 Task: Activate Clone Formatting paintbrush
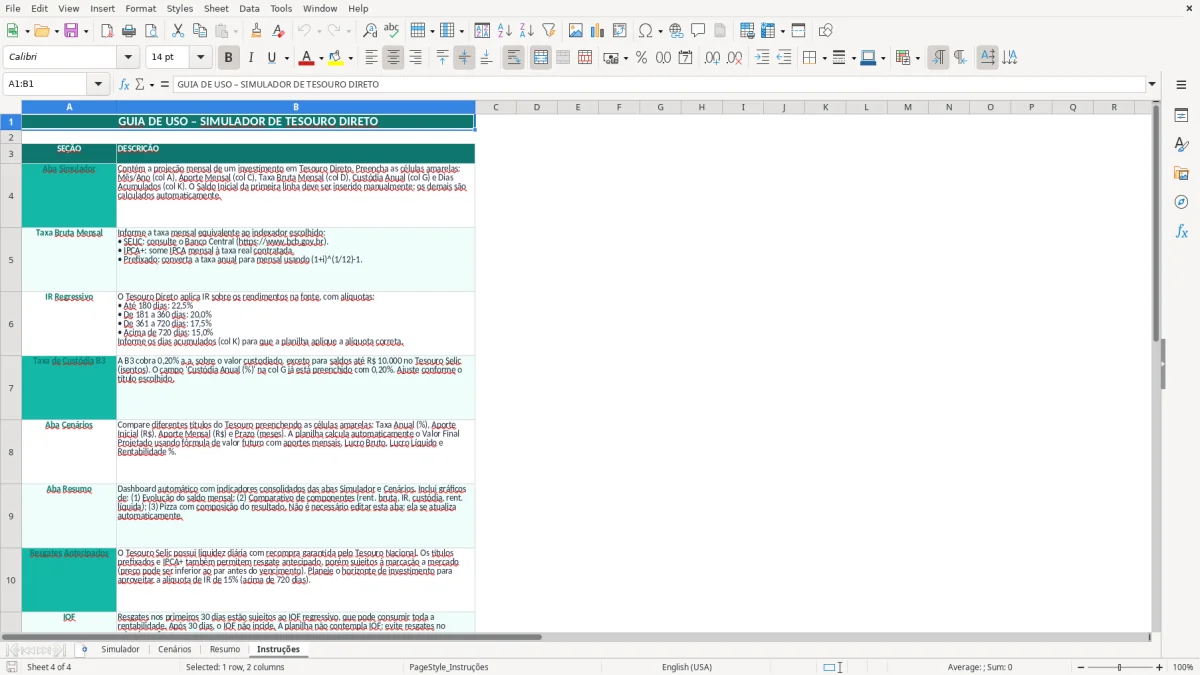257,31
